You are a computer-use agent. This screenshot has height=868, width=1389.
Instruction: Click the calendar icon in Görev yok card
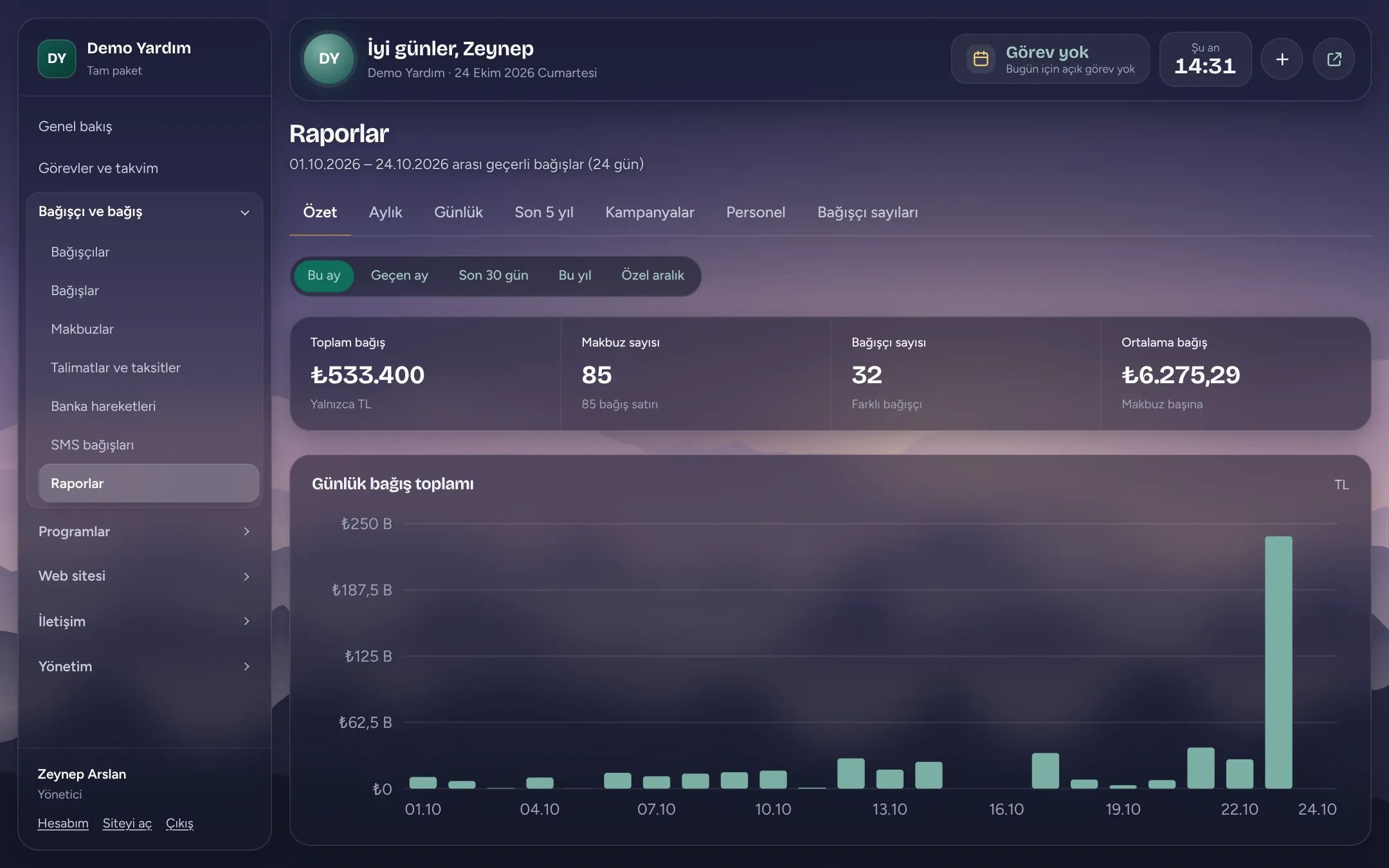point(981,59)
